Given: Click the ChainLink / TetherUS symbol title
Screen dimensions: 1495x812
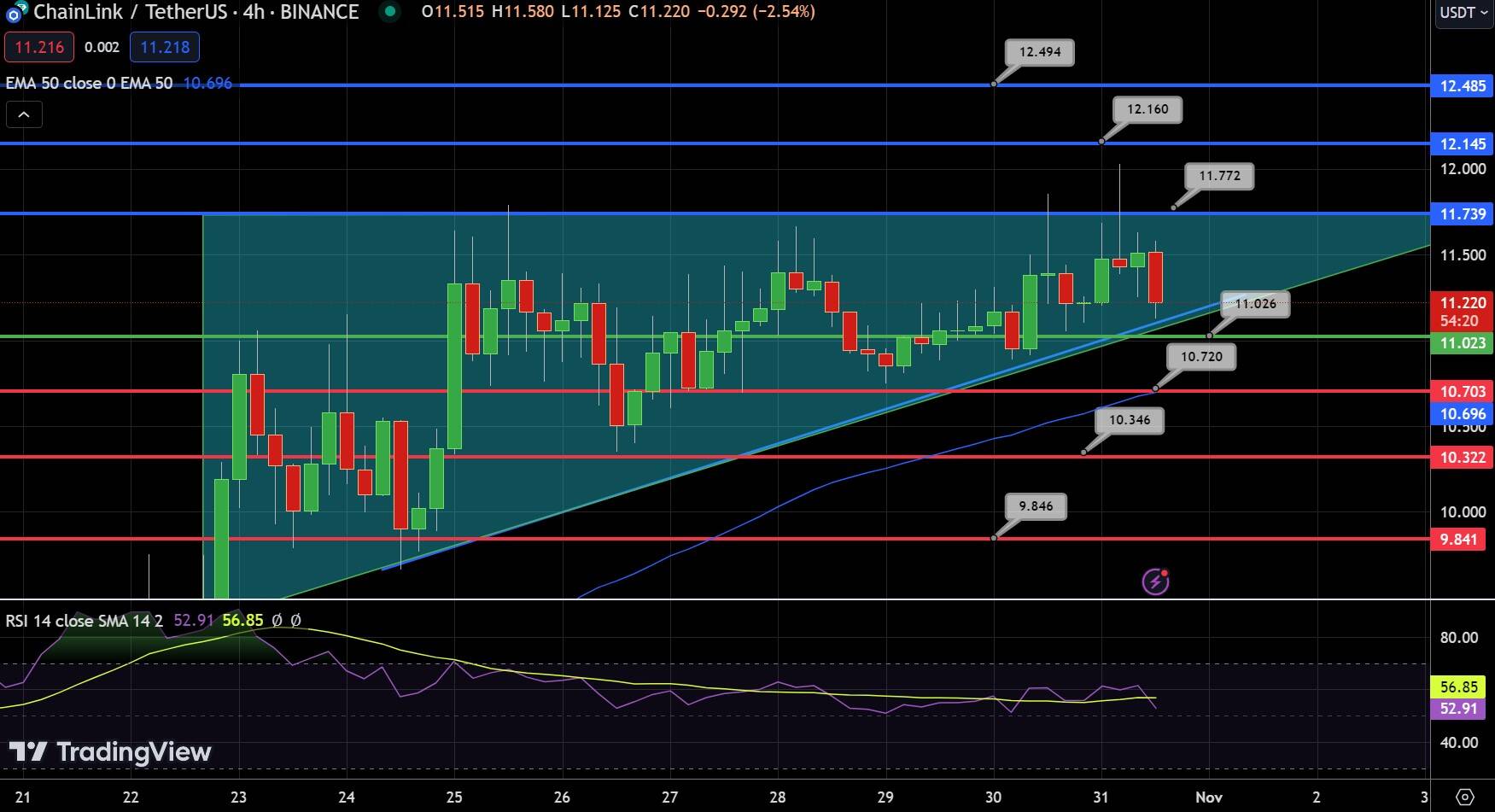Looking at the screenshot, I should tap(131, 12).
